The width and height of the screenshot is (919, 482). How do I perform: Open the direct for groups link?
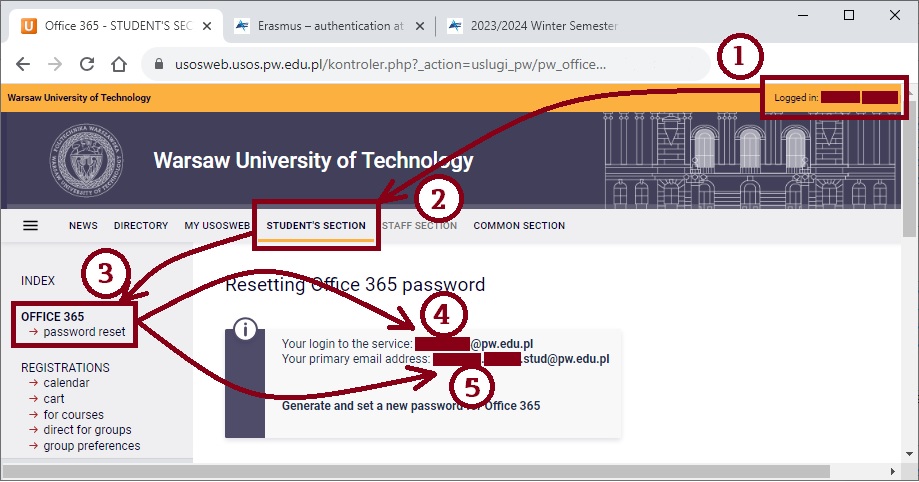pyautogui.click(x=87, y=430)
